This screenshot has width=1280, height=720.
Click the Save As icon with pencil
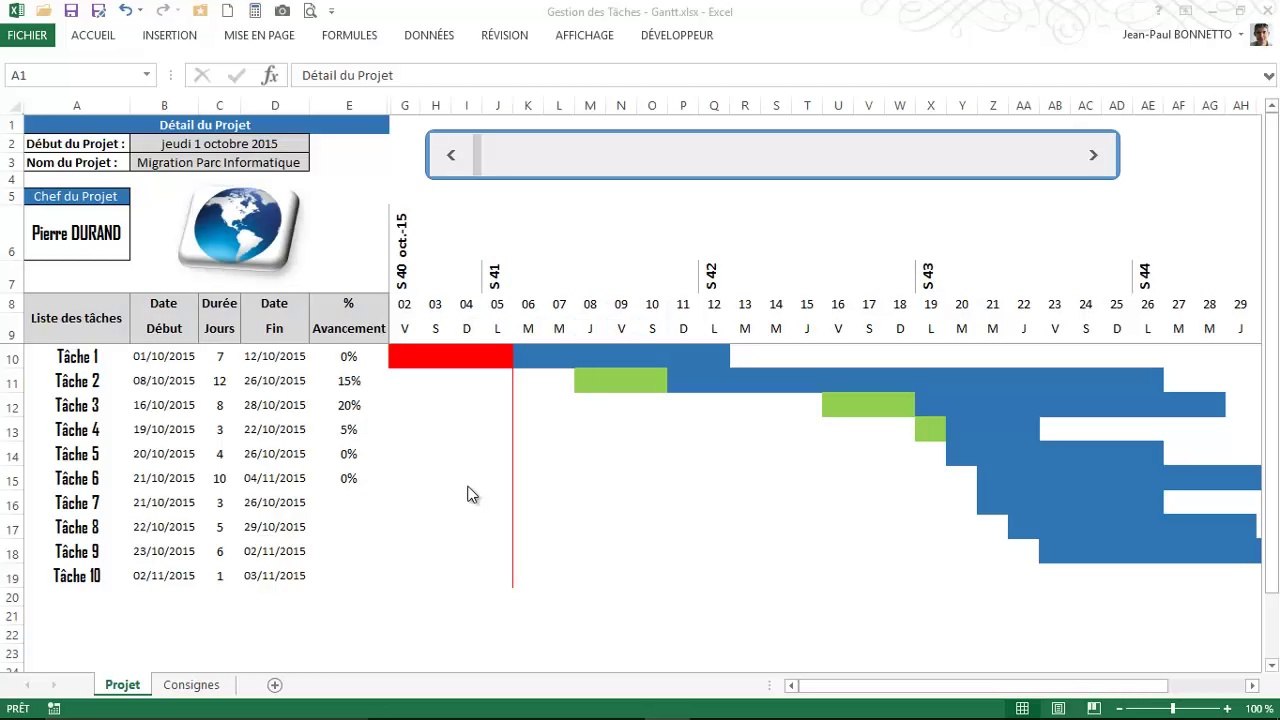pos(98,11)
